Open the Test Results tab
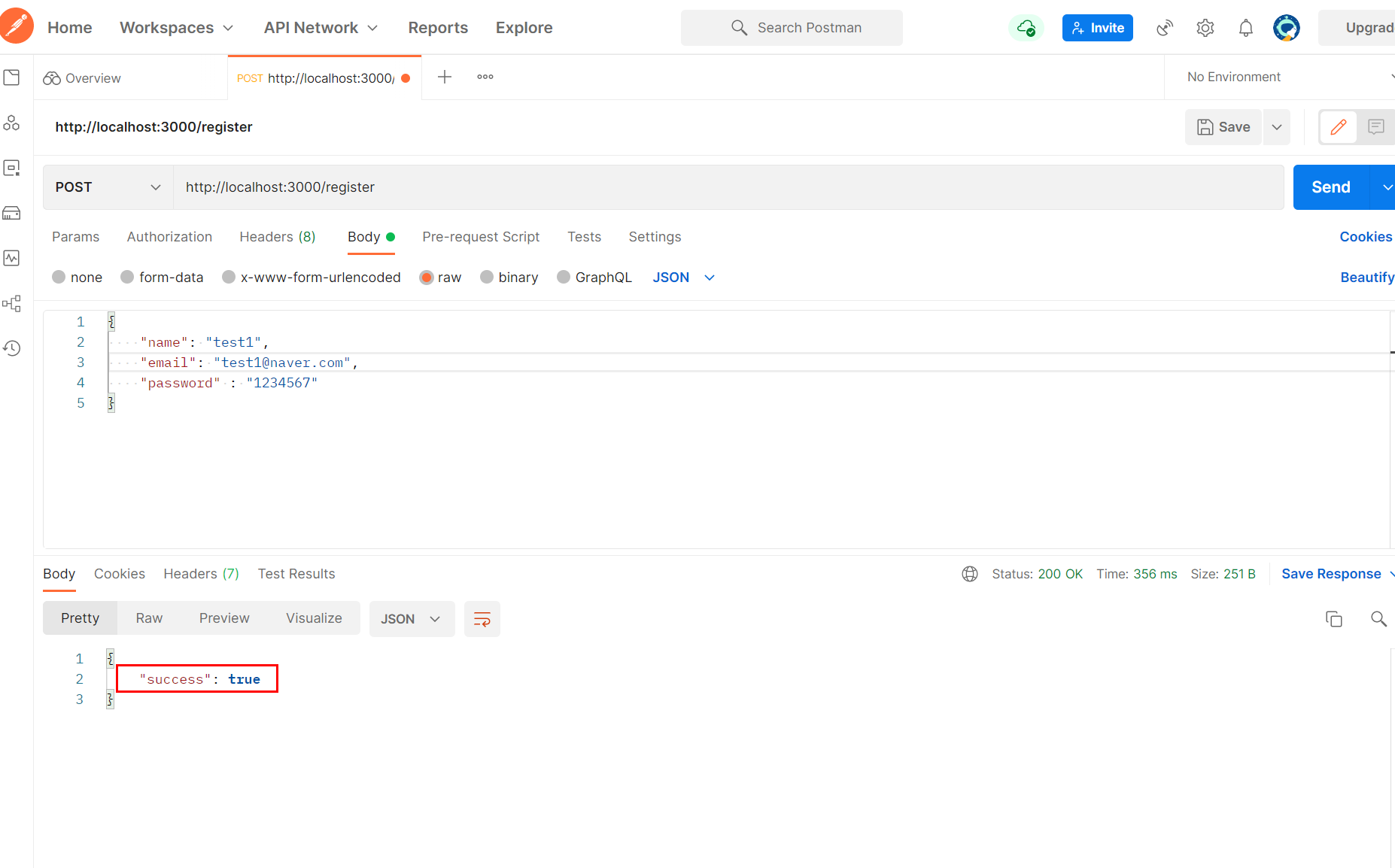Image resolution: width=1395 pixels, height=868 pixels. [x=296, y=574]
